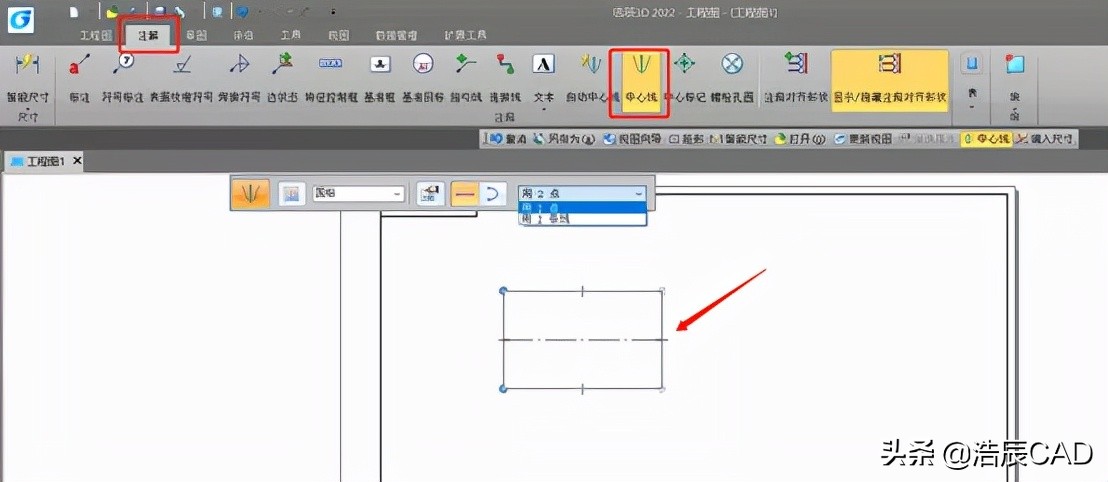This screenshot has height=482, width=1108.
Task: Create a new document from quick access toolbar
Action: 74,11
